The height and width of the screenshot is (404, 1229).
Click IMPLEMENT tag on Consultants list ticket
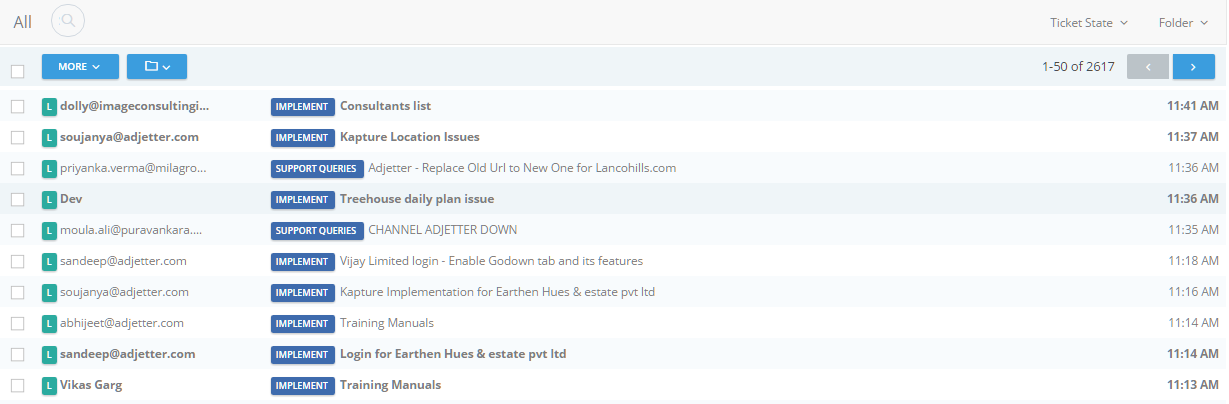tap(302, 106)
